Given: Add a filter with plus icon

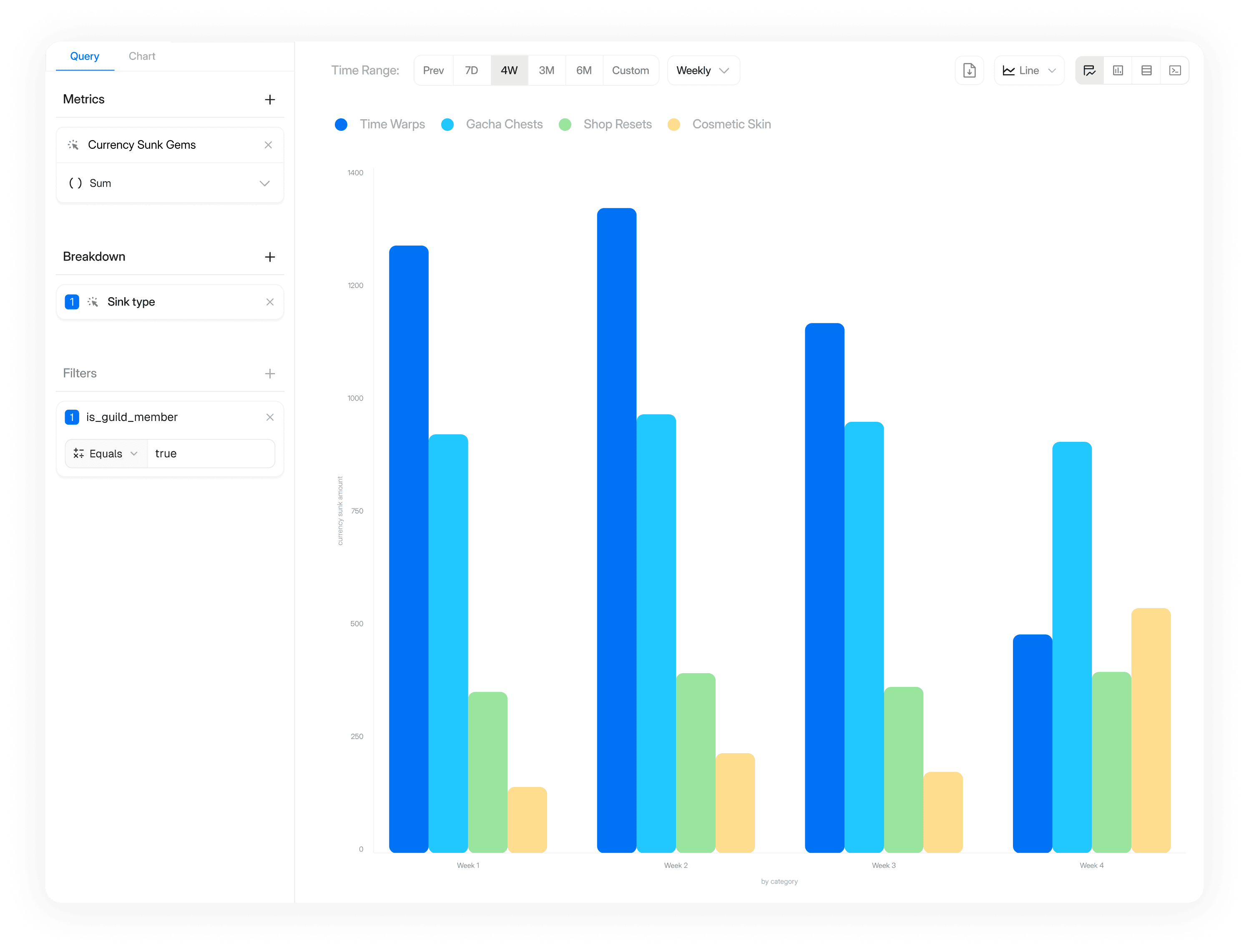Looking at the screenshot, I should point(270,373).
